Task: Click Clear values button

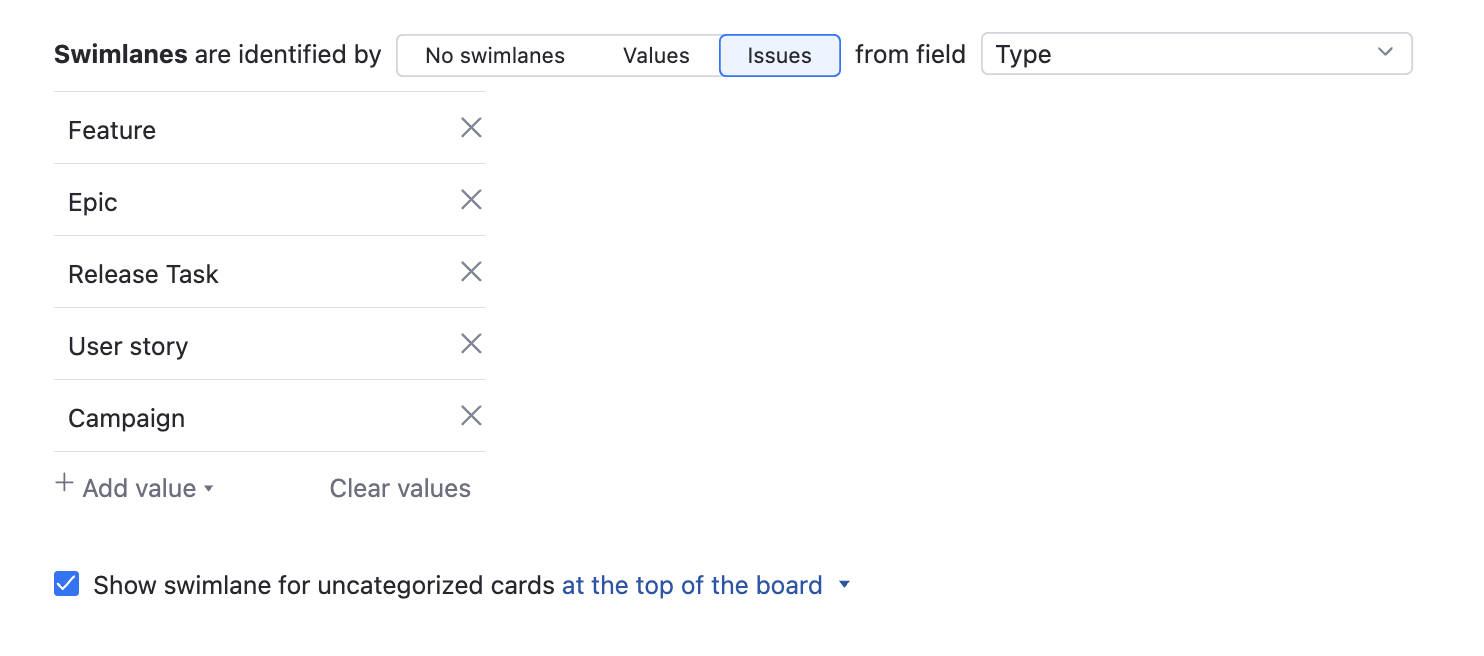Action: click(400, 488)
